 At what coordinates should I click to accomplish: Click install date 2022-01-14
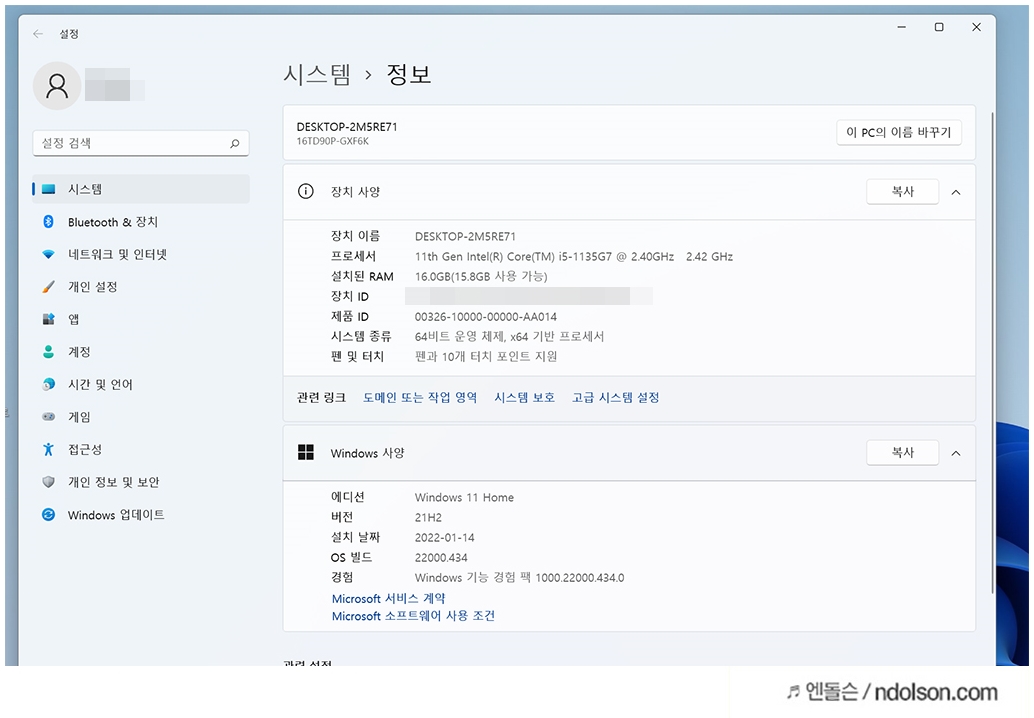pyautogui.click(x=444, y=537)
